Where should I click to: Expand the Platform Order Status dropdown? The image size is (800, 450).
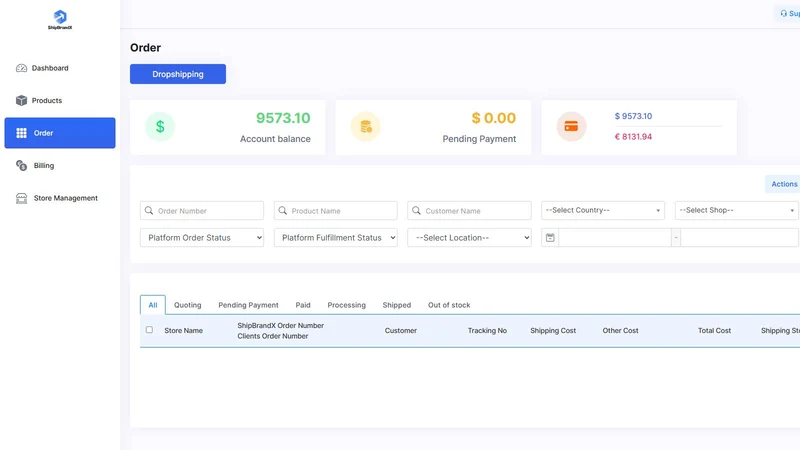(x=202, y=238)
